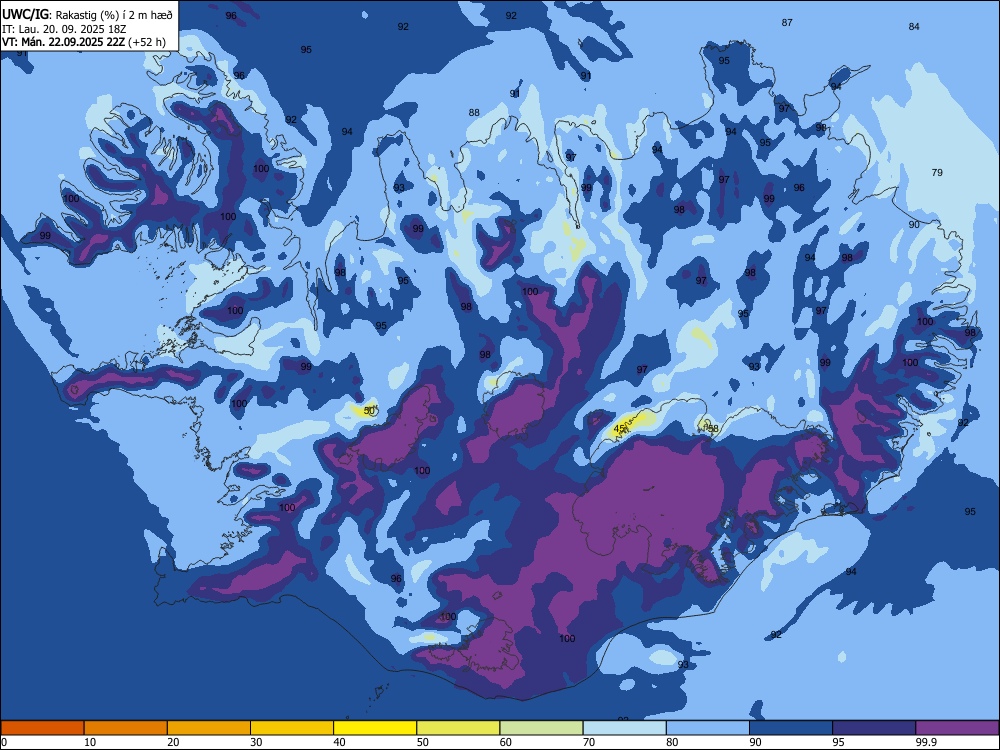
Task: Click the humidity value '88' on the map
Action: 474,112
